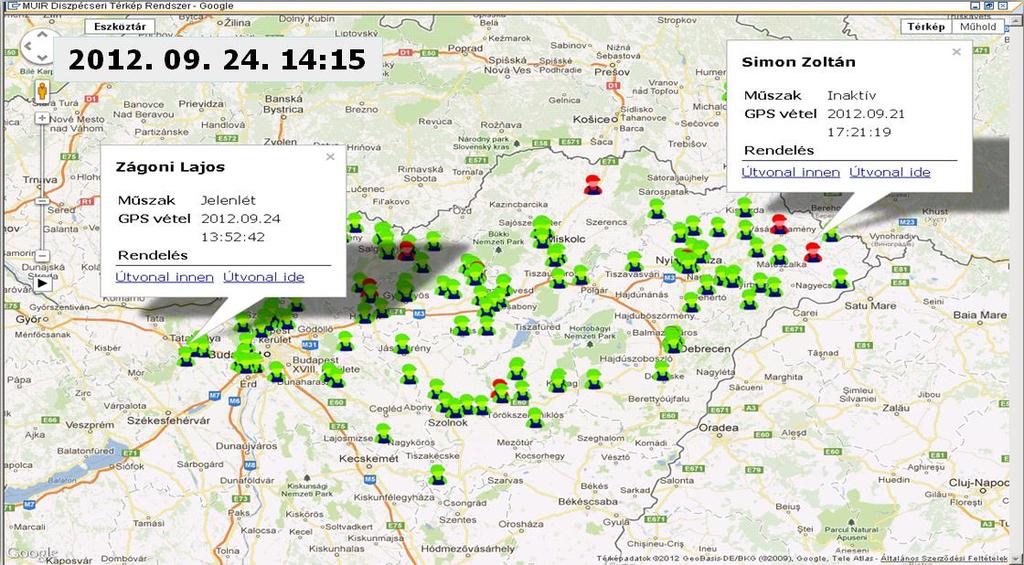1024x565 pixels.
Task: Zoom out with the minus button
Action: click(x=42, y=255)
